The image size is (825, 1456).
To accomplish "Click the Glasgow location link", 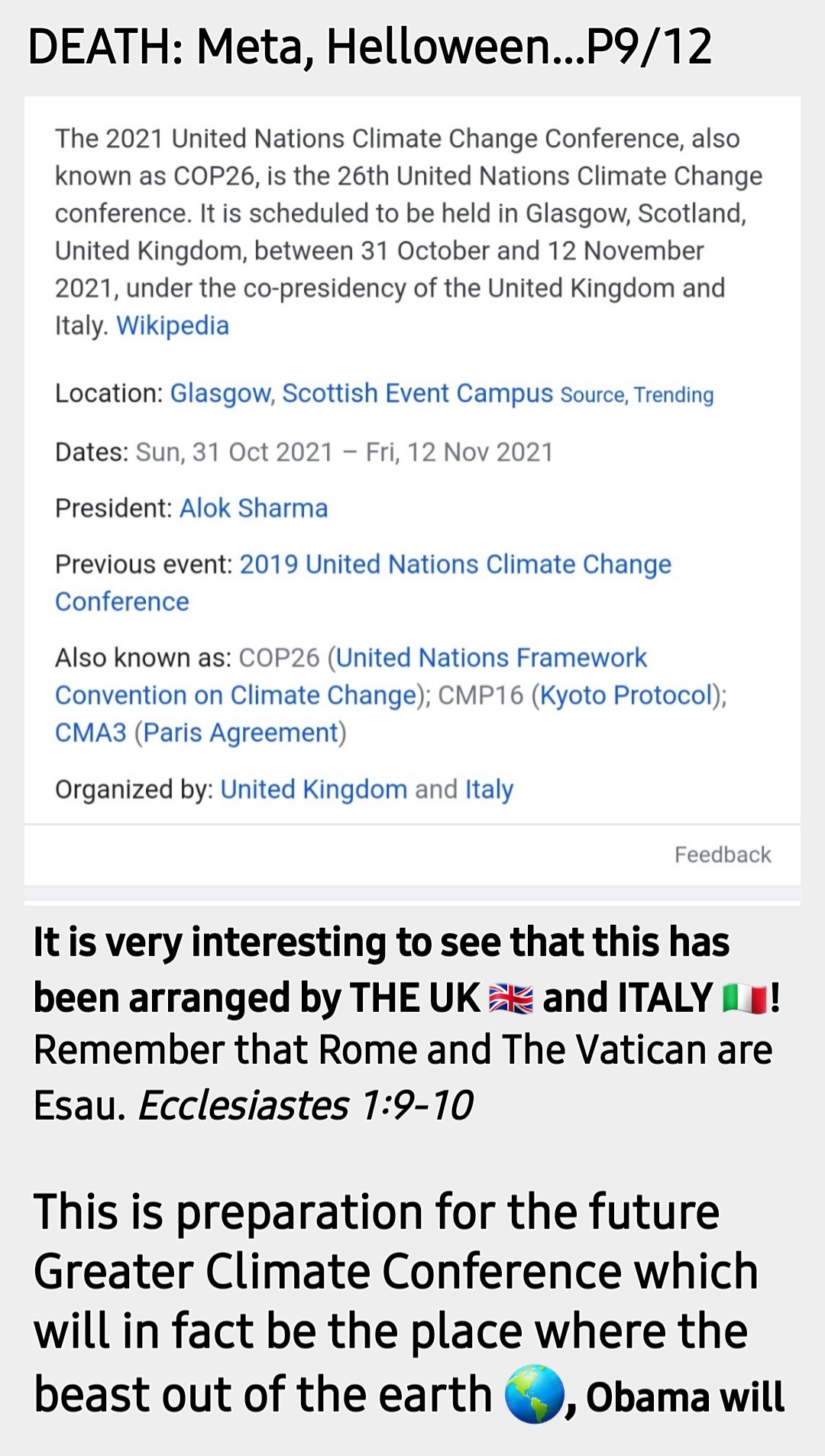I will click(x=220, y=394).
